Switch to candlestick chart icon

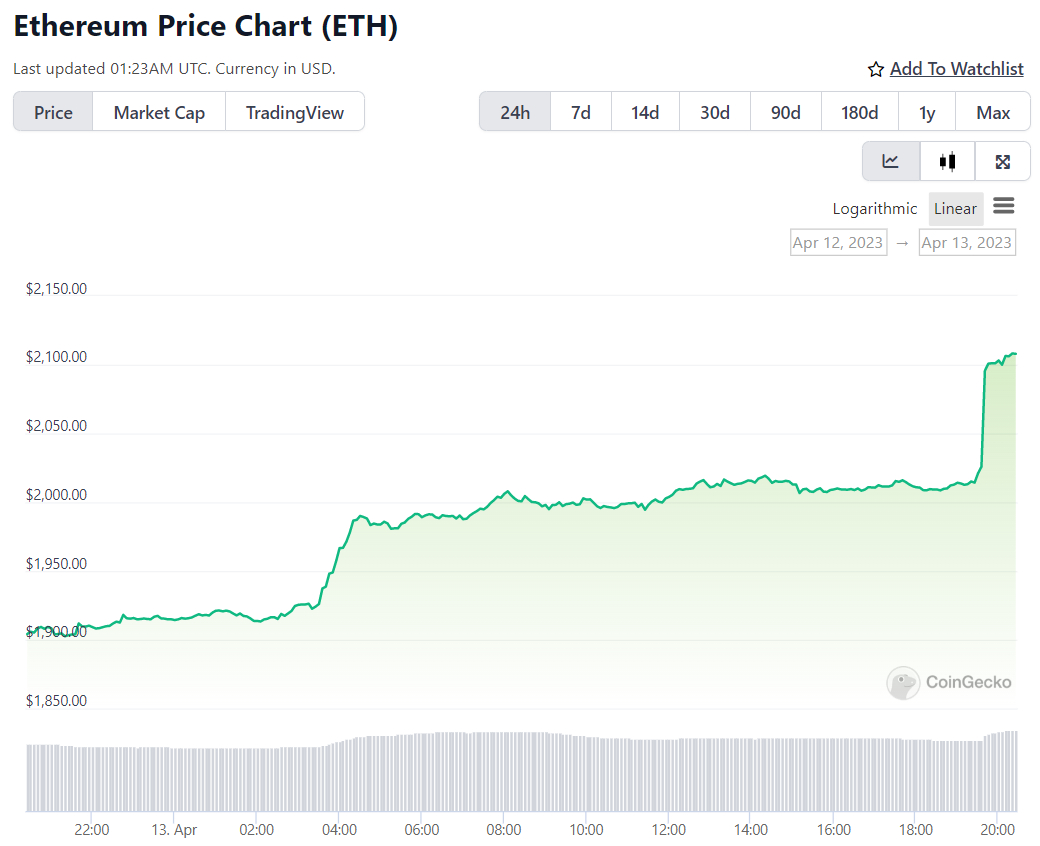tap(947, 161)
